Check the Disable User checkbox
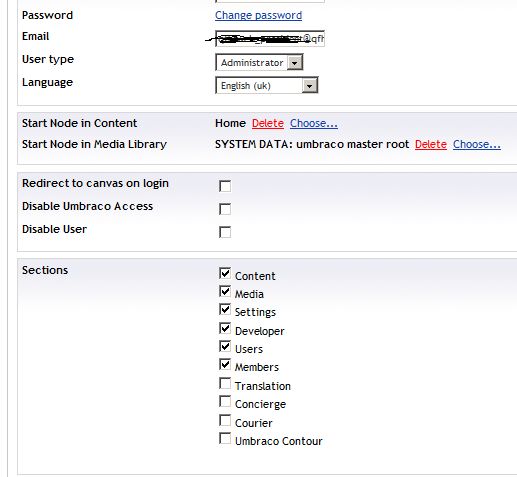517x477 pixels. pyautogui.click(x=225, y=232)
